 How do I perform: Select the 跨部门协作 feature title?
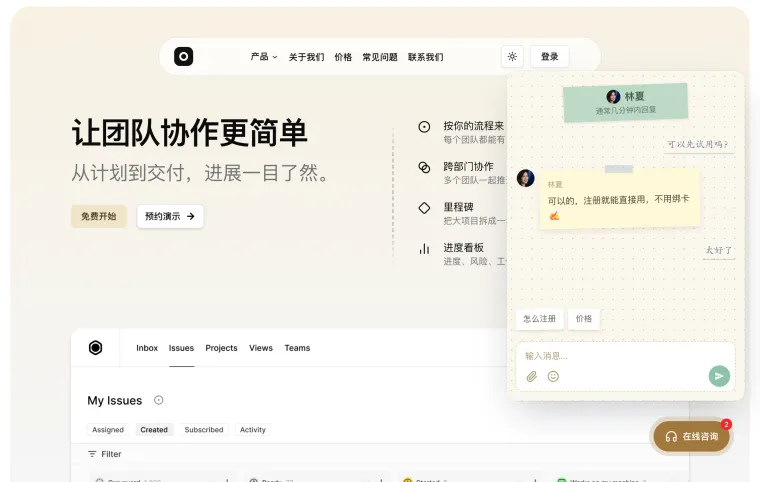[x=469, y=166]
